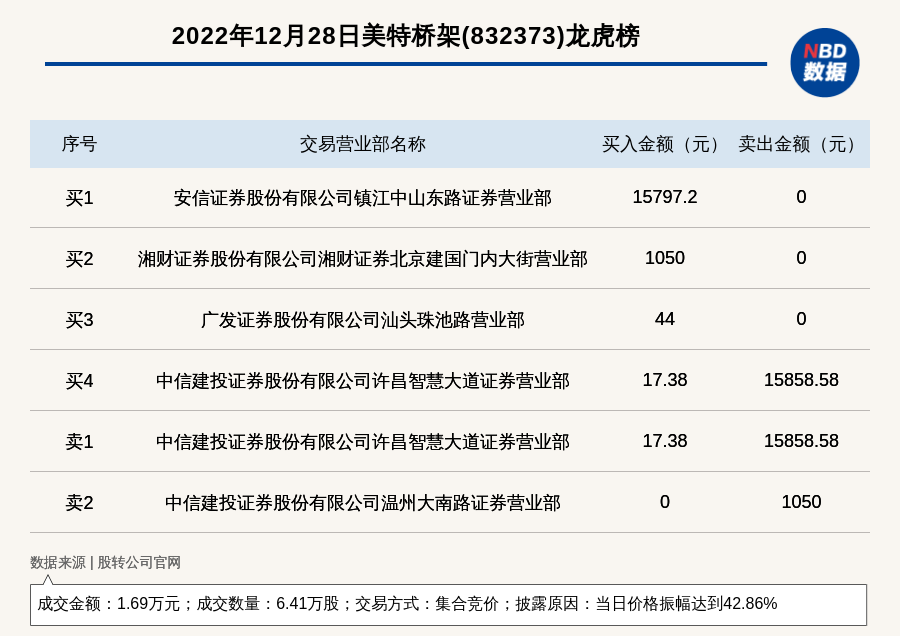This screenshot has height=636, width=900.
Task: Select the title 2022年12月28日美特桥架(832373)龙虎榜
Action: pyautogui.click(x=405, y=36)
